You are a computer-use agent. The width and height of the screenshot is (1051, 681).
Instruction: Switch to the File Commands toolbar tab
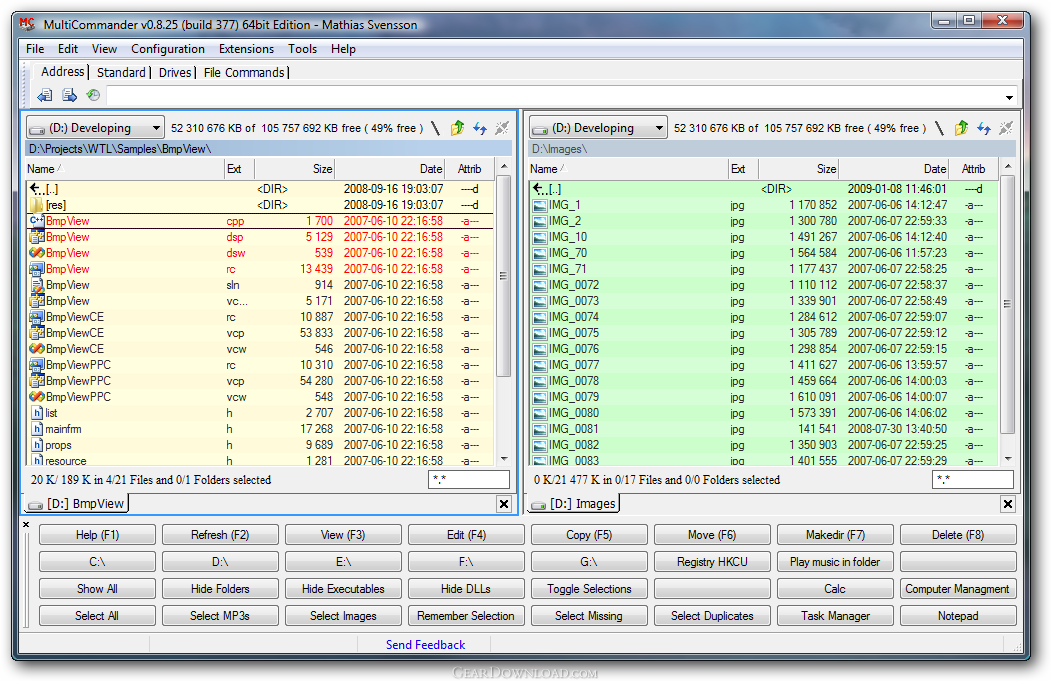245,72
